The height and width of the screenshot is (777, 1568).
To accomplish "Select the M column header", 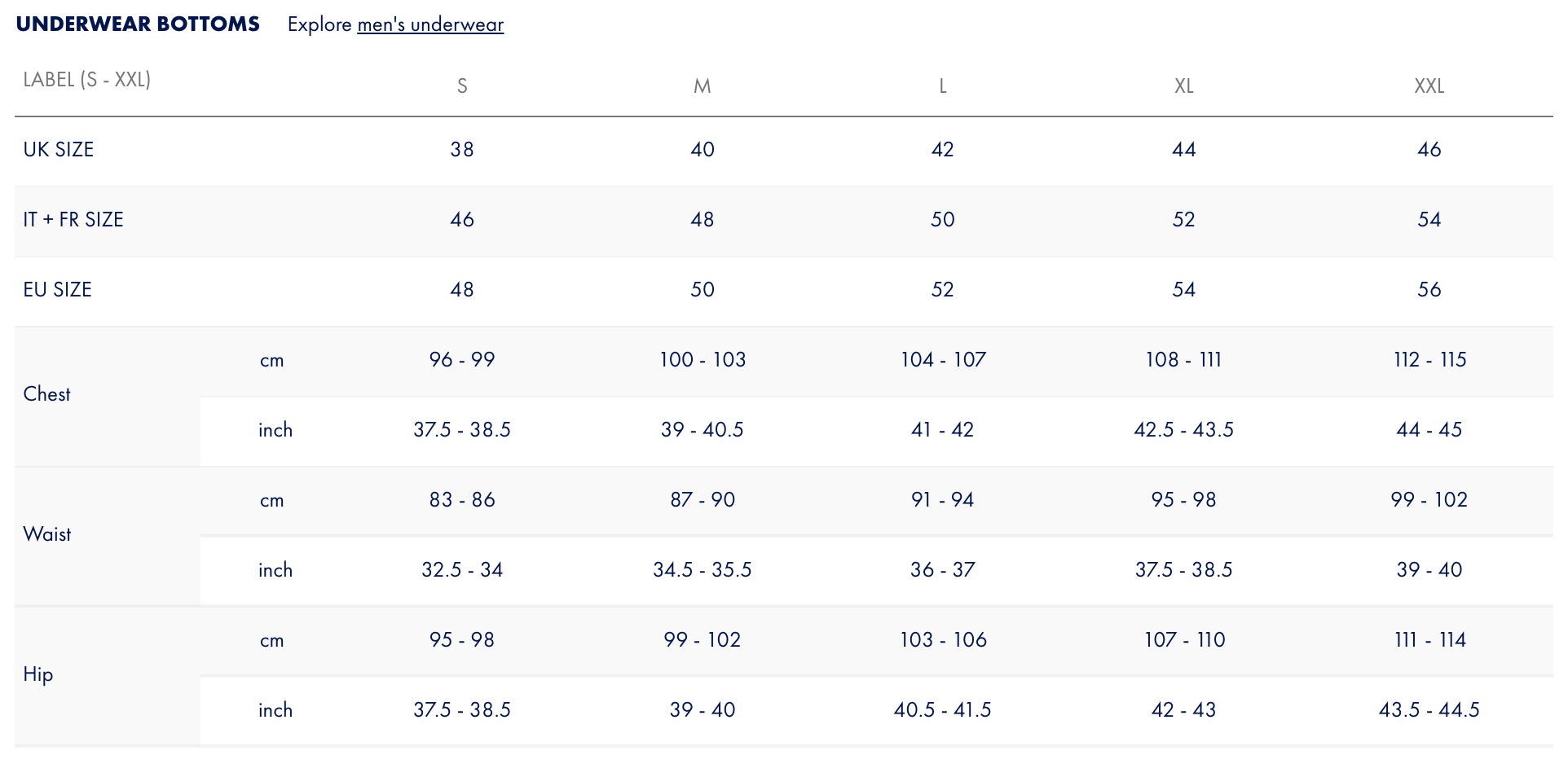I will (703, 86).
